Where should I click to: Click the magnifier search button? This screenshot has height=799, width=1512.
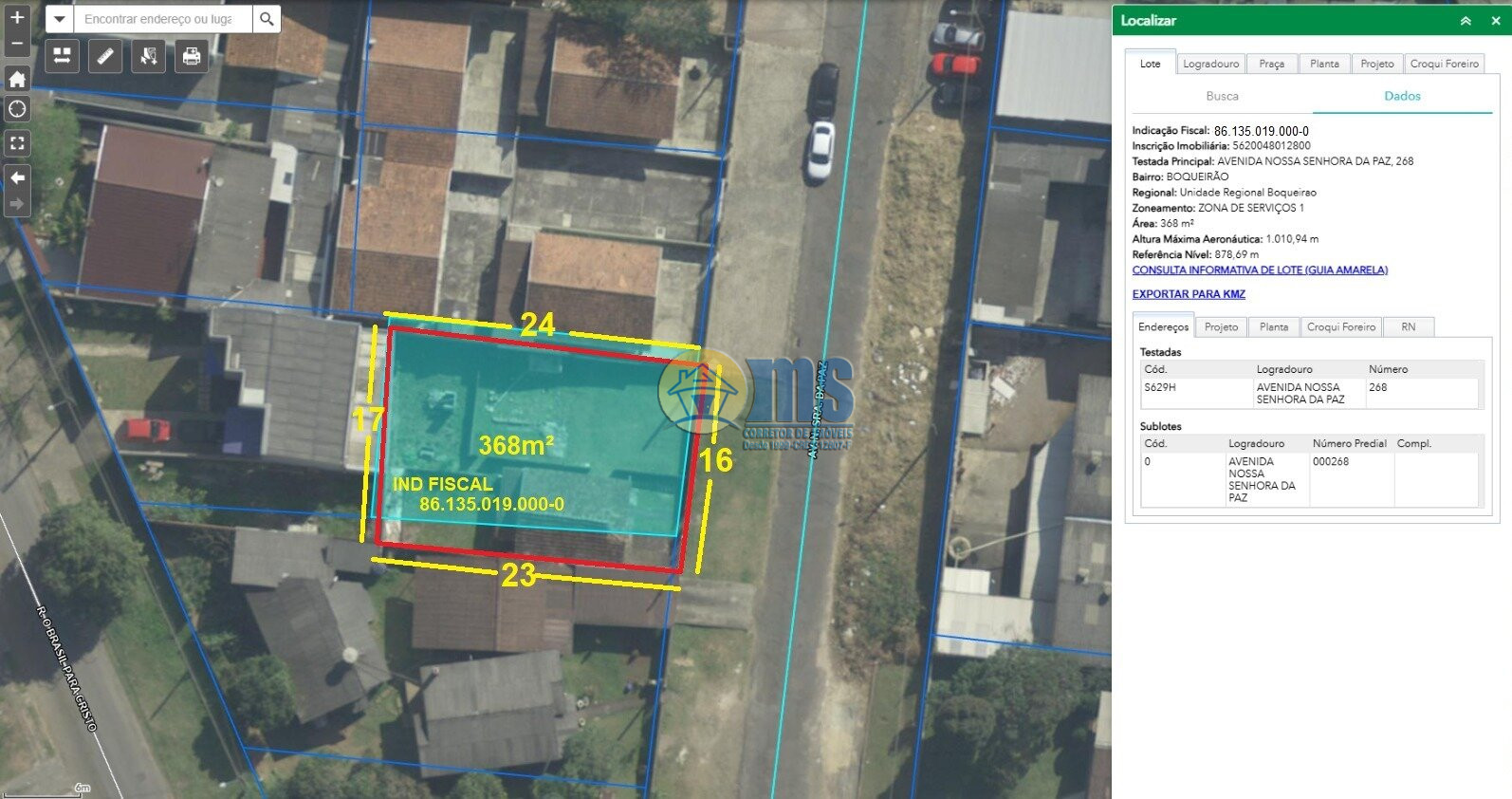267,19
